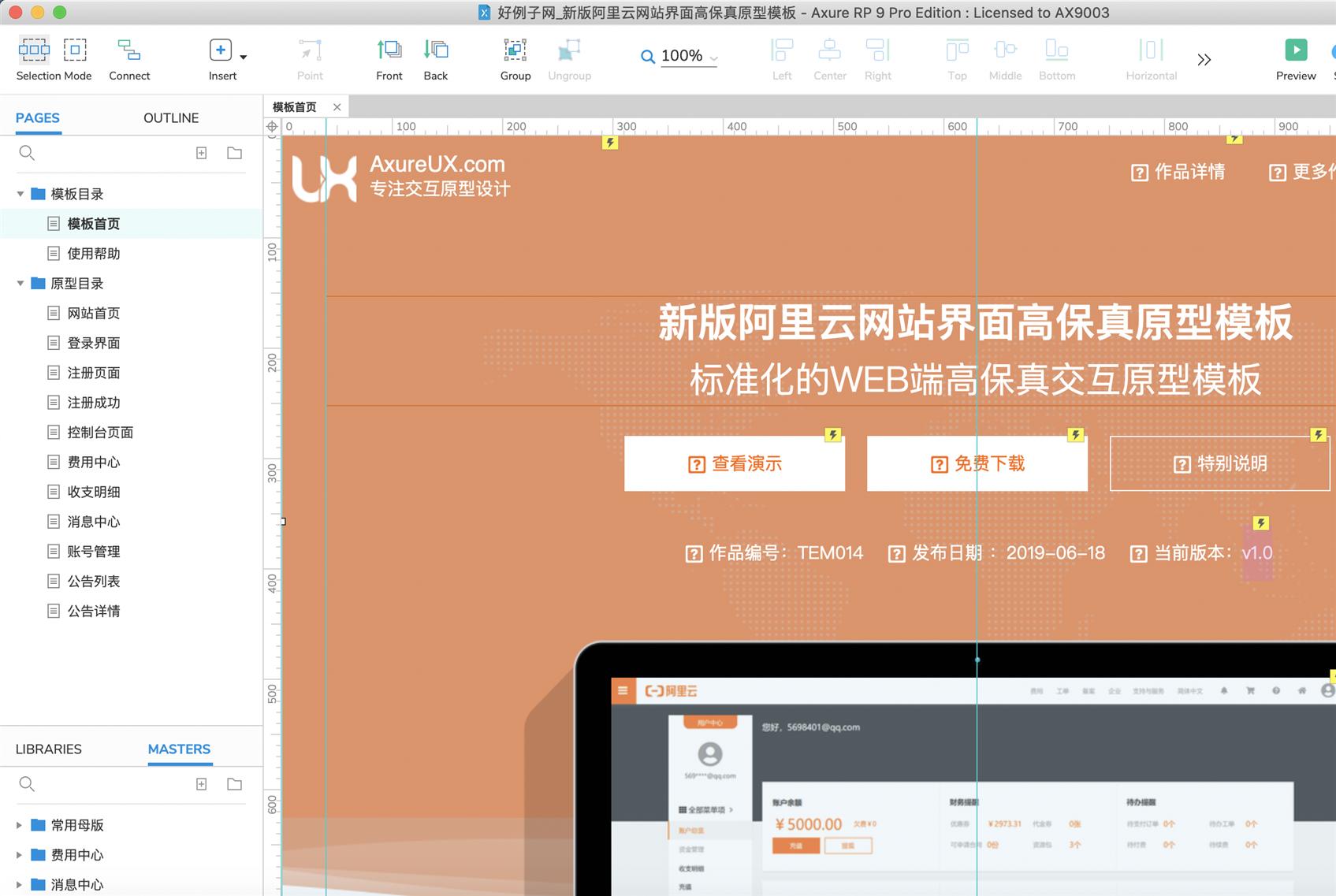The width and height of the screenshot is (1336, 896).
Task: Select the v1.0 version text widget
Action: [1257, 553]
